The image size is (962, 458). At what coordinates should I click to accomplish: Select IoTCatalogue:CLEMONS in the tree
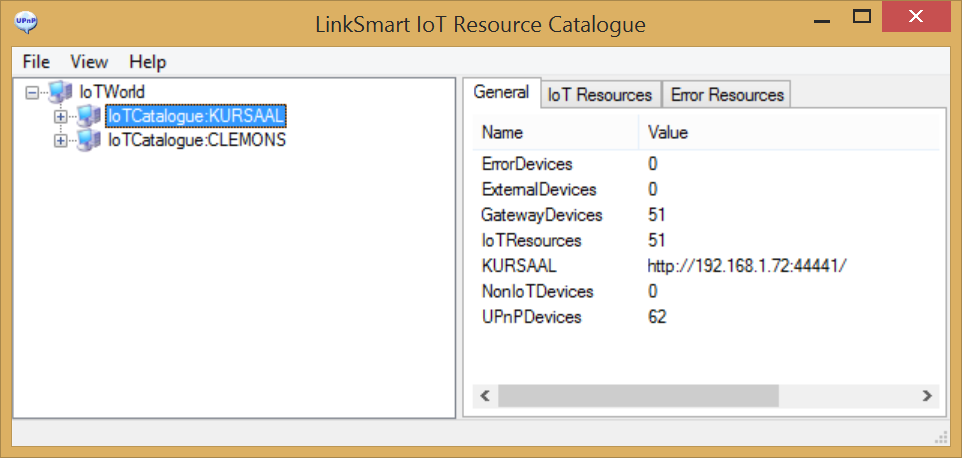[197, 140]
